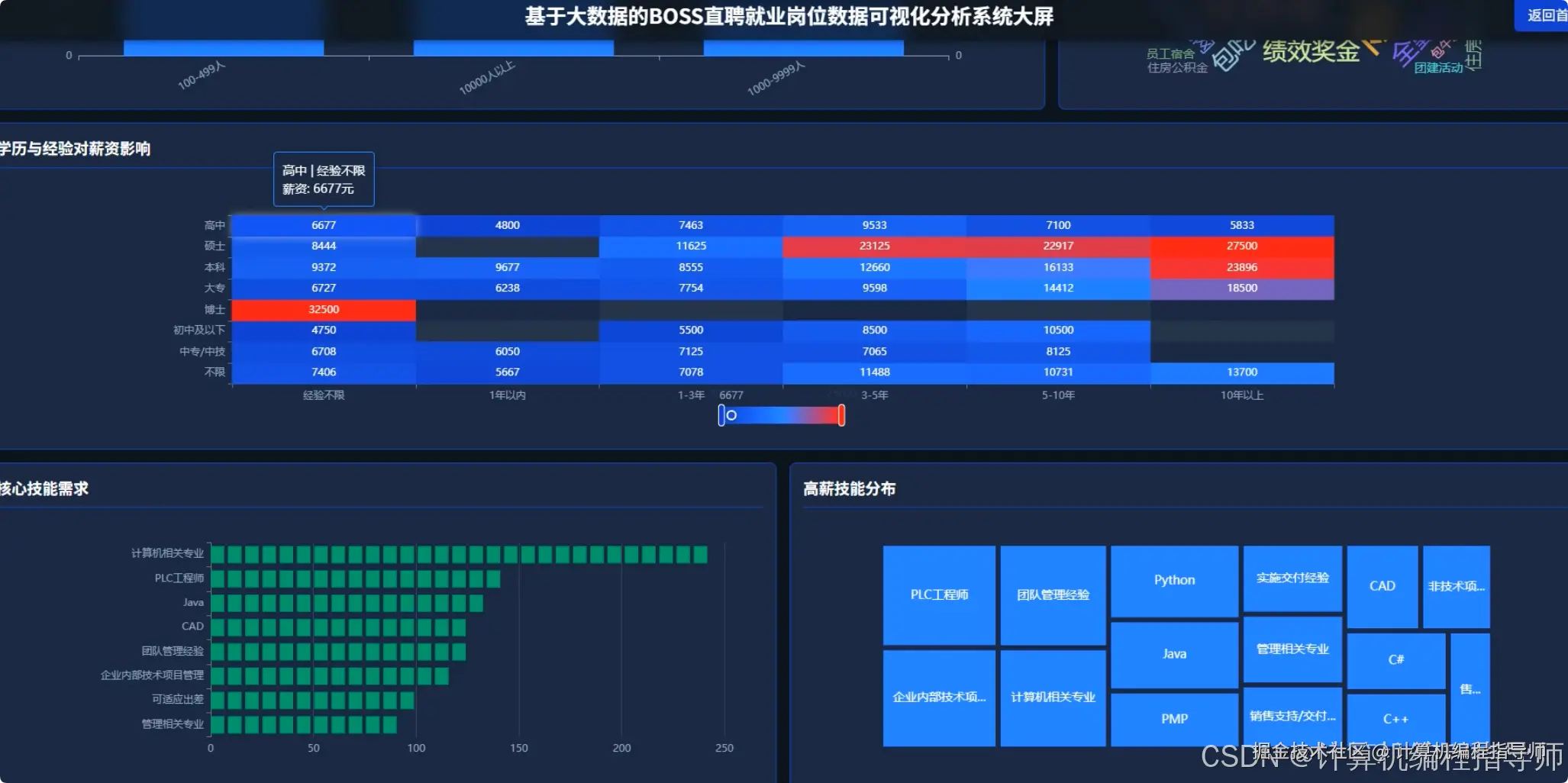The width and height of the screenshot is (1568, 783).
Task: Click the 绩效奖金 word in the word cloud
Action: pos(1311,52)
